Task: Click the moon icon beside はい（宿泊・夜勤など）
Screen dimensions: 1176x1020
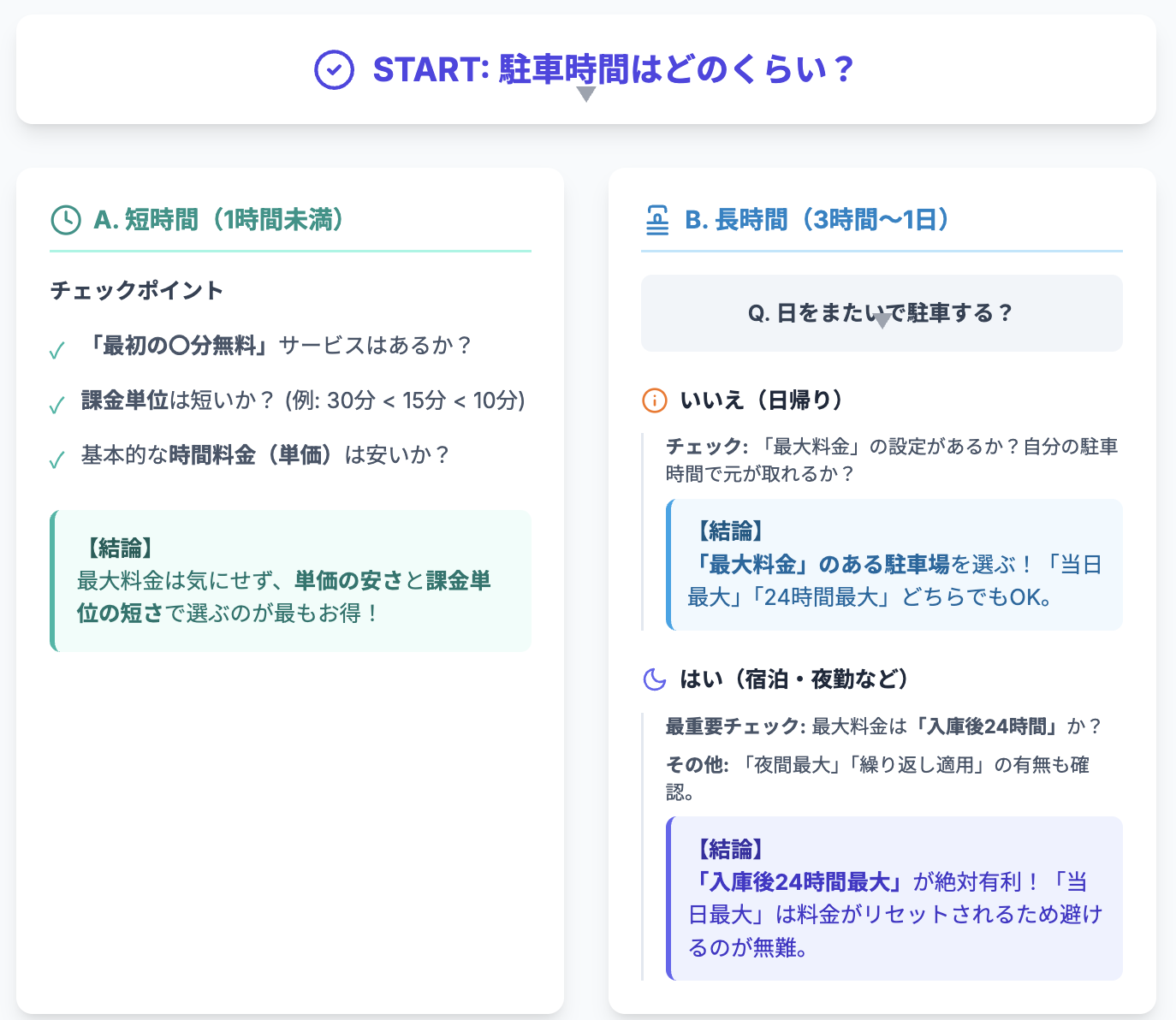Action: click(x=654, y=679)
